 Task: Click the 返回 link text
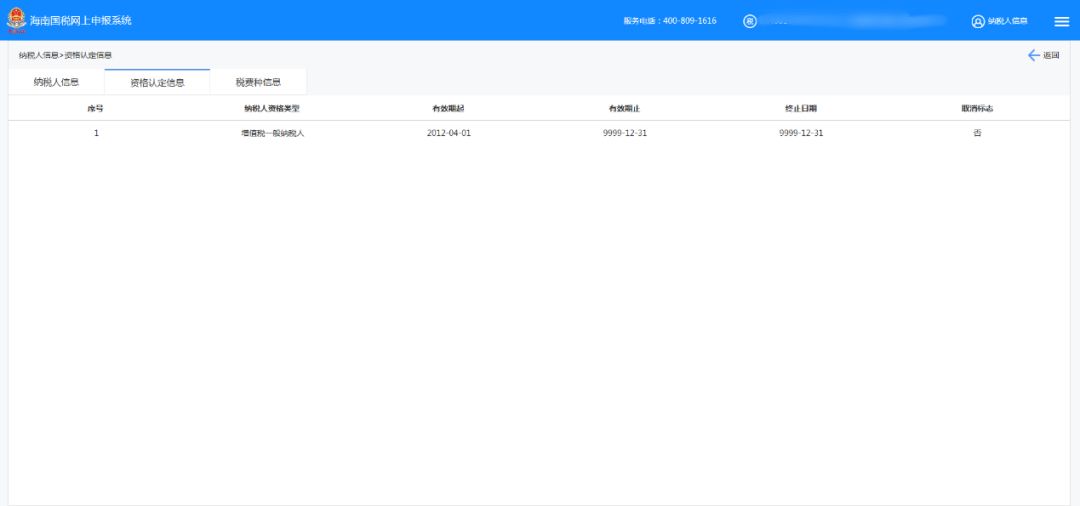coord(1051,56)
